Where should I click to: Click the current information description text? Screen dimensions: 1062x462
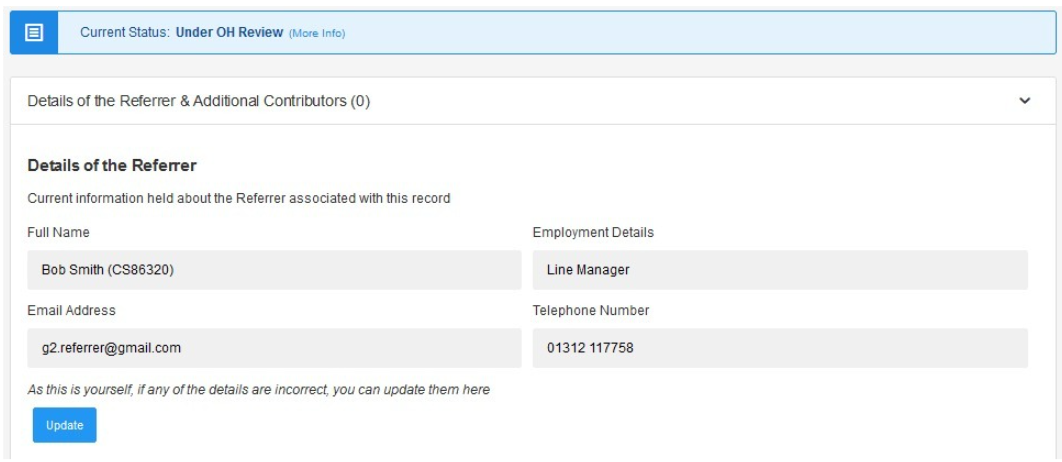click(238, 199)
